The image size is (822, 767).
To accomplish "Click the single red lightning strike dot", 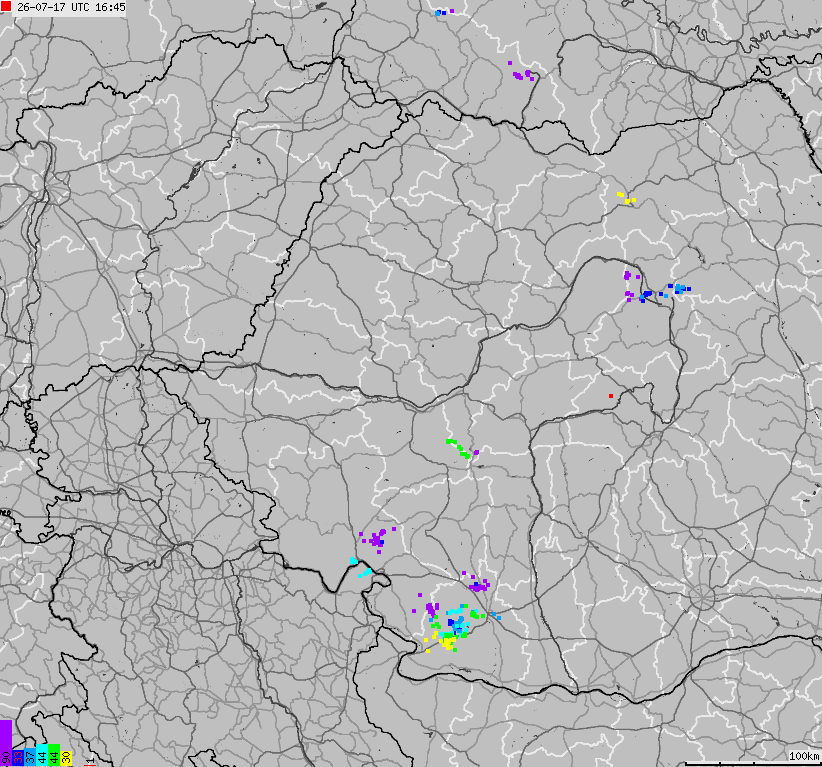I will click(611, 396).
